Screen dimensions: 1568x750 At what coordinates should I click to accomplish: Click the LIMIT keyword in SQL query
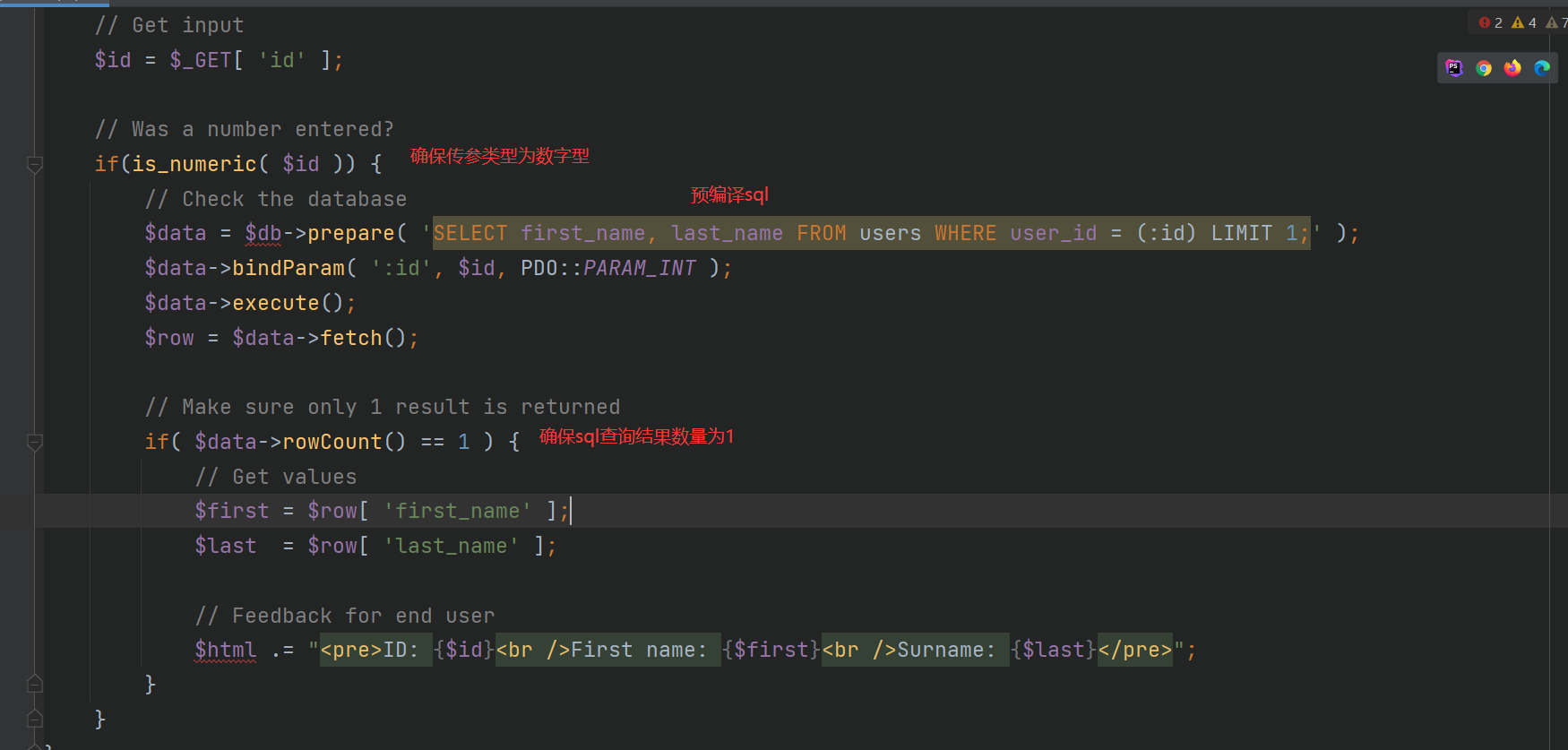click(x=1241, y=233)
